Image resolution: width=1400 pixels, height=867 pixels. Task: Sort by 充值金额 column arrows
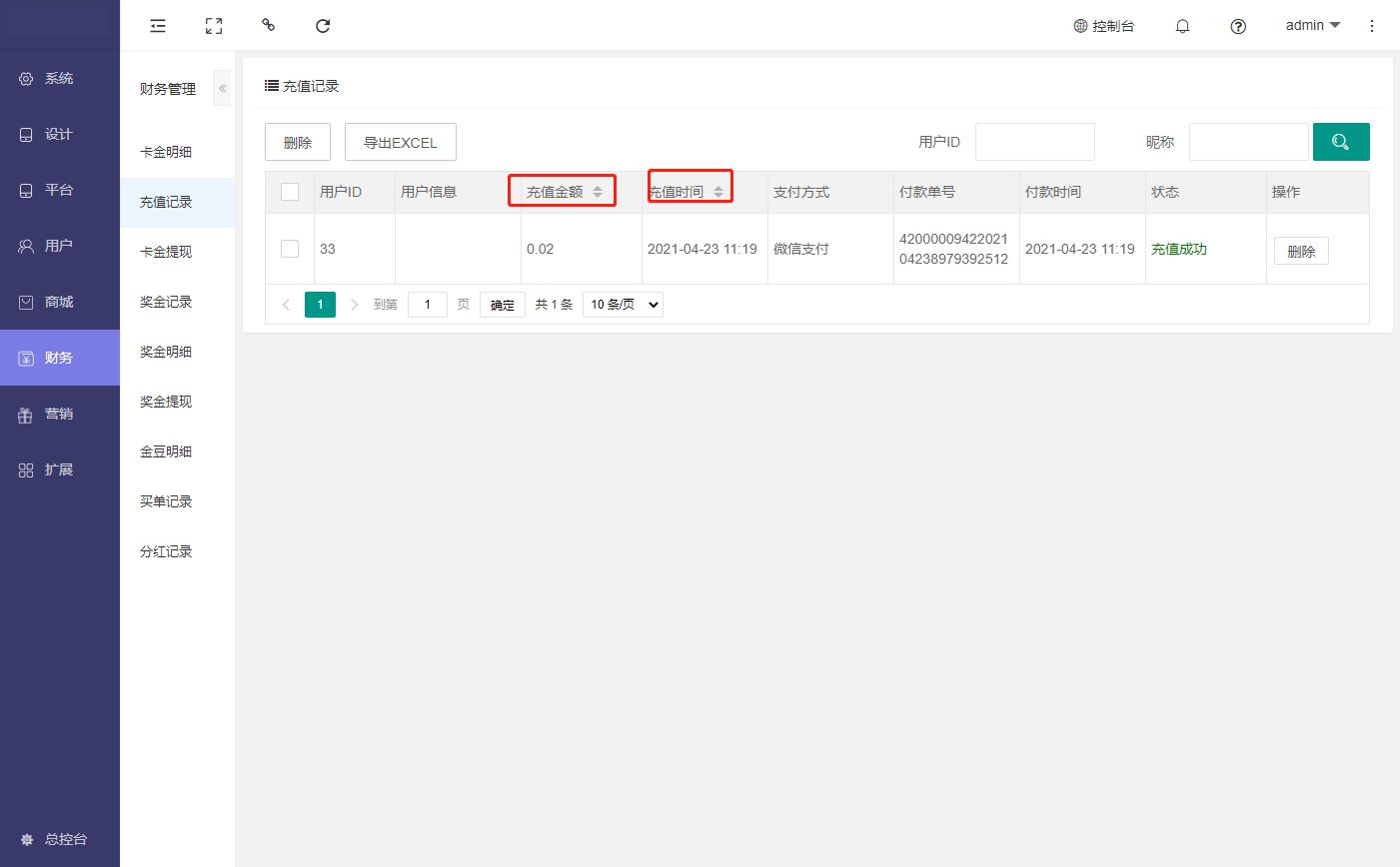(x=598, y=192)
